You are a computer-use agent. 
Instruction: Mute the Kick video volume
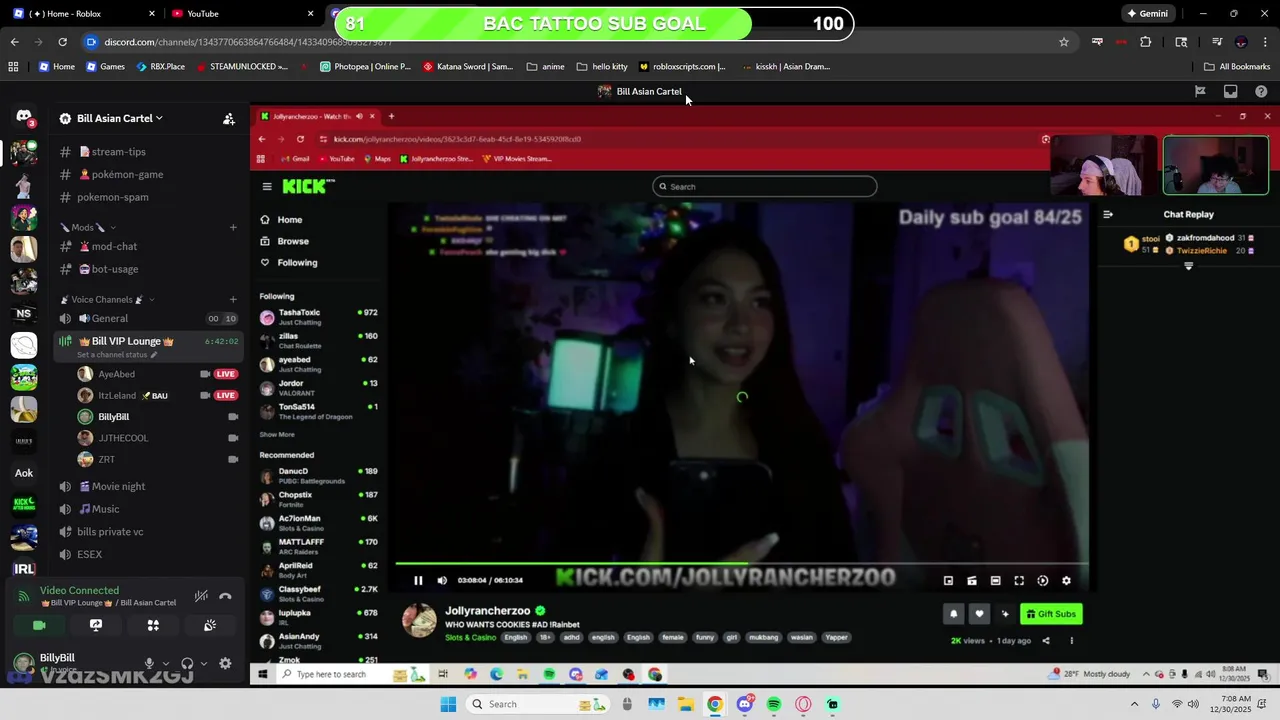click(442, 580)
